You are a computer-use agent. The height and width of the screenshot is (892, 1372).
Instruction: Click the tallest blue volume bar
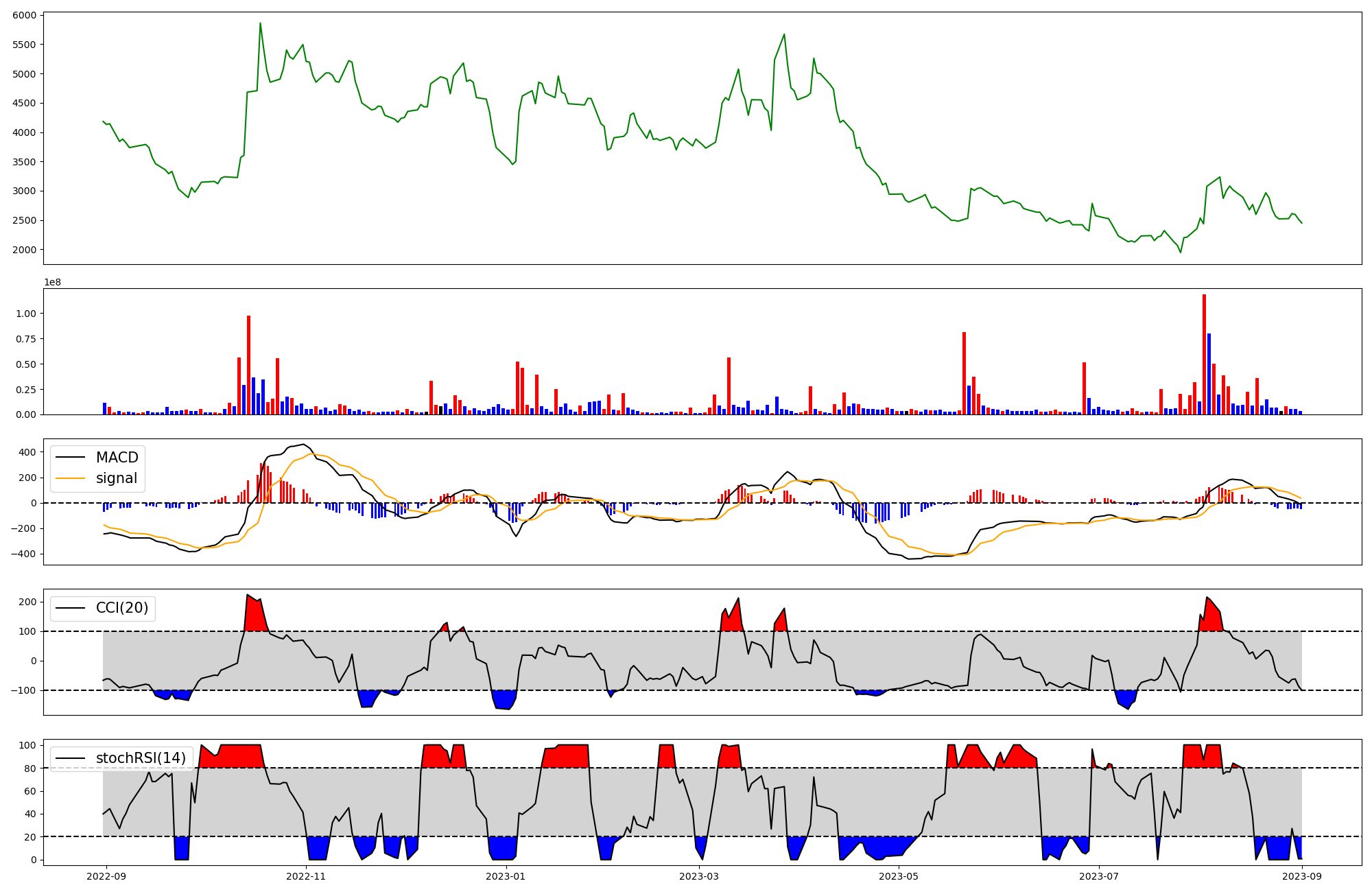coord(1209,374)
